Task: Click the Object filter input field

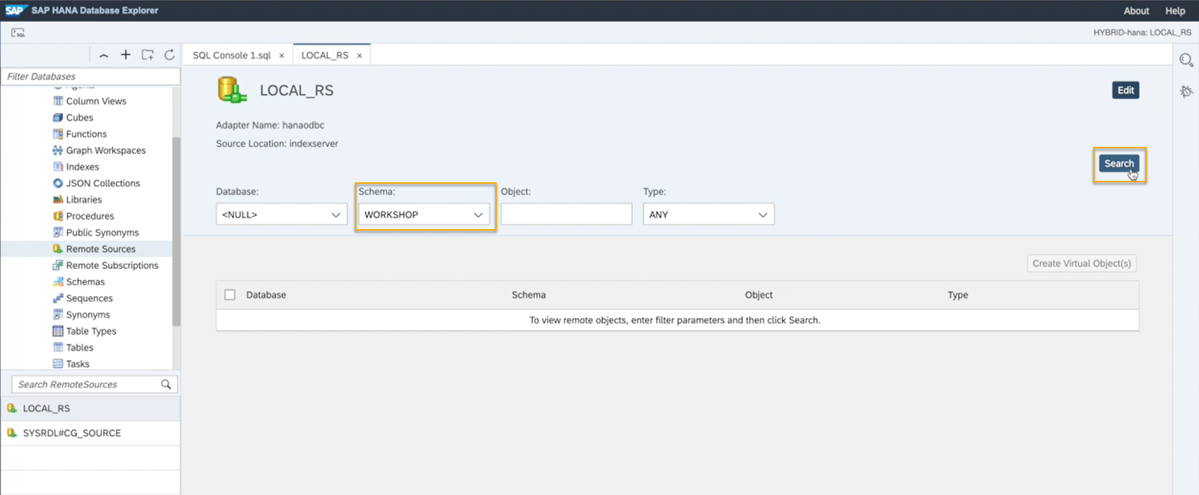Action: [567, 214]
